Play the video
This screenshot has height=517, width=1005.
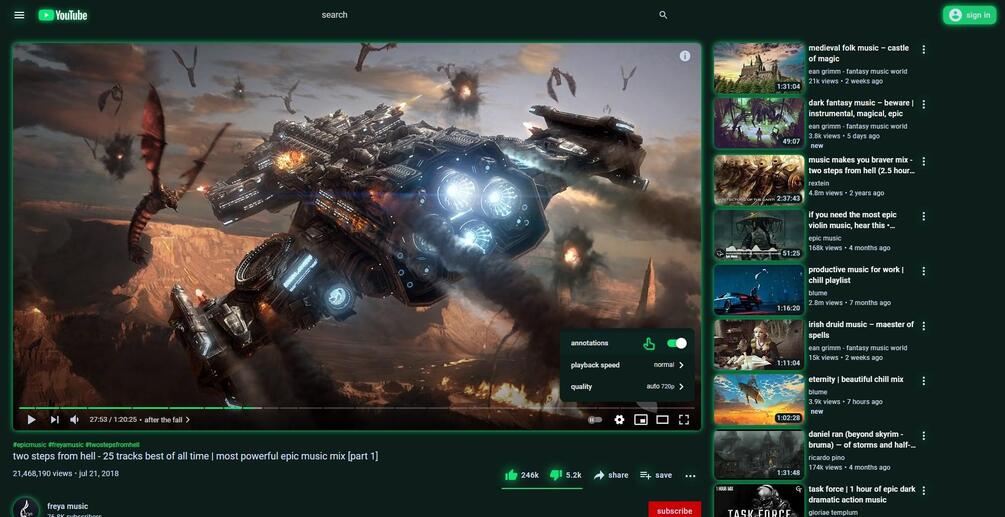pyautogui.click(x=31, y=420)
